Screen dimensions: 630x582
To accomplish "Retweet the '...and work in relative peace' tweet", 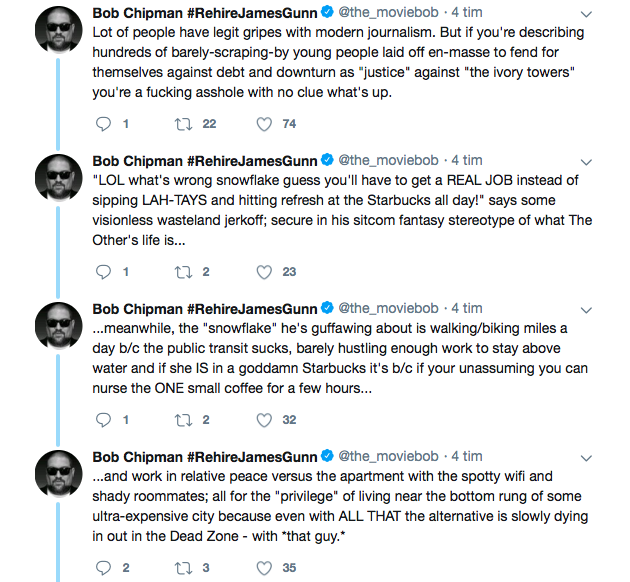I will [183, 568].
